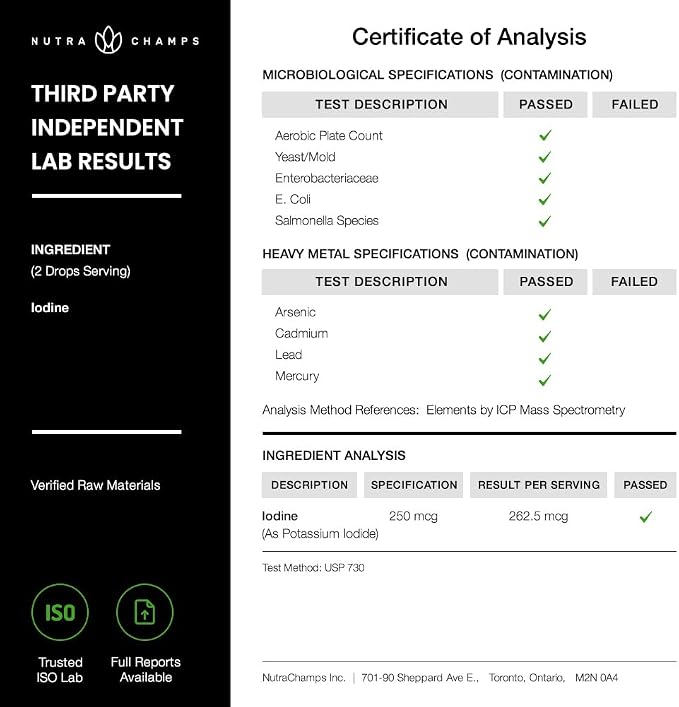
Task: Click the Mercury green checkmark
Action: (x=545, y=381)
